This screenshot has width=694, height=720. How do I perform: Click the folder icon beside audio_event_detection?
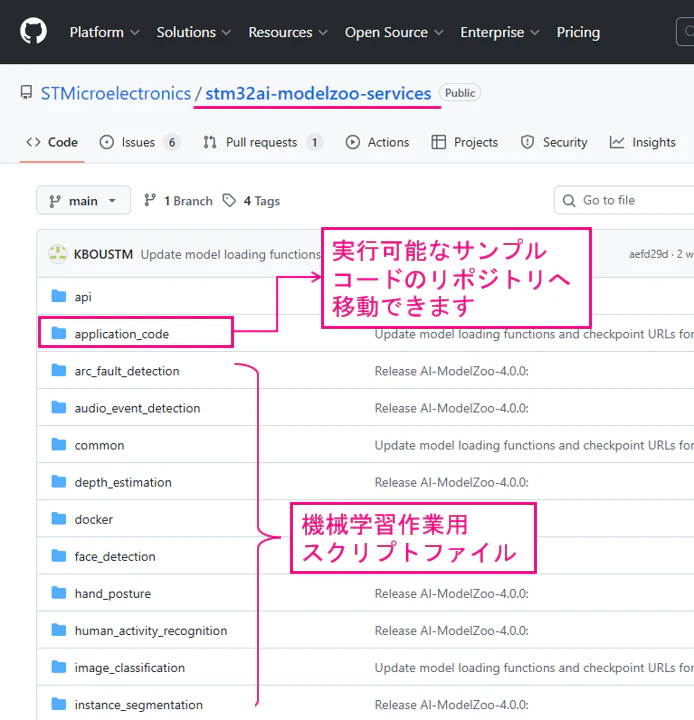59,407
